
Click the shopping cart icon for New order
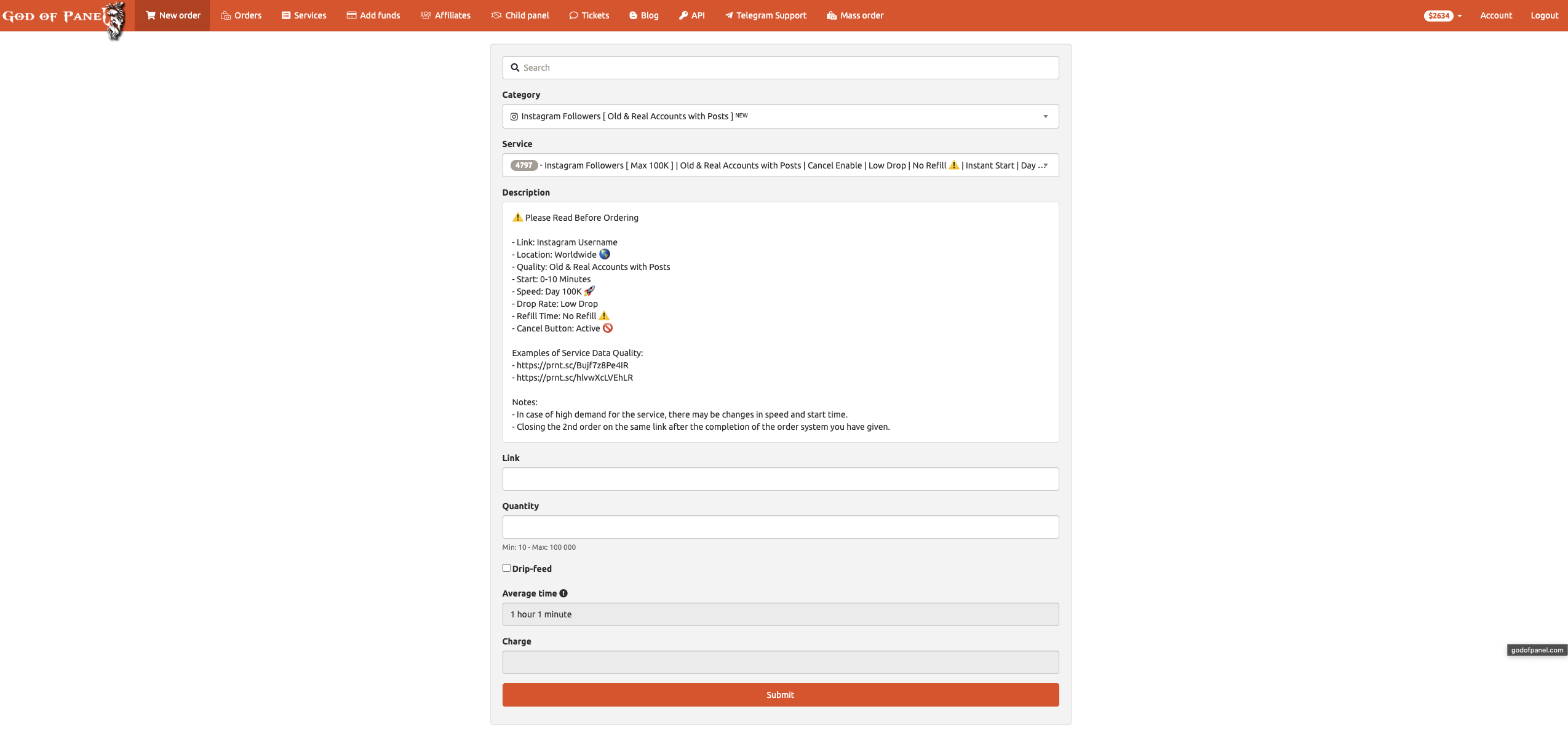[150, 15]
